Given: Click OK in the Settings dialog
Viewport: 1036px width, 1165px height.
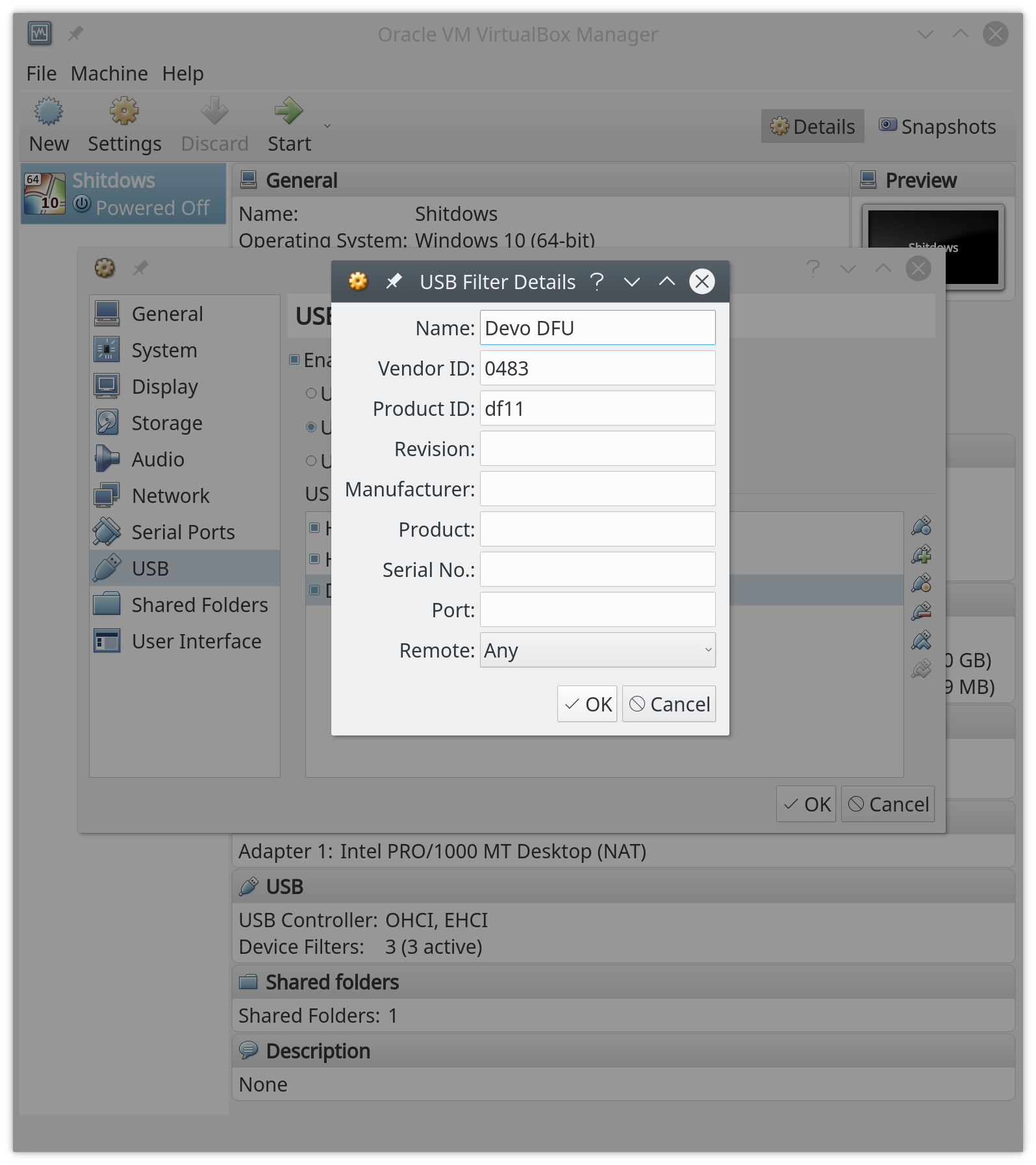Looking at the screenshot, I should point(806,804).
